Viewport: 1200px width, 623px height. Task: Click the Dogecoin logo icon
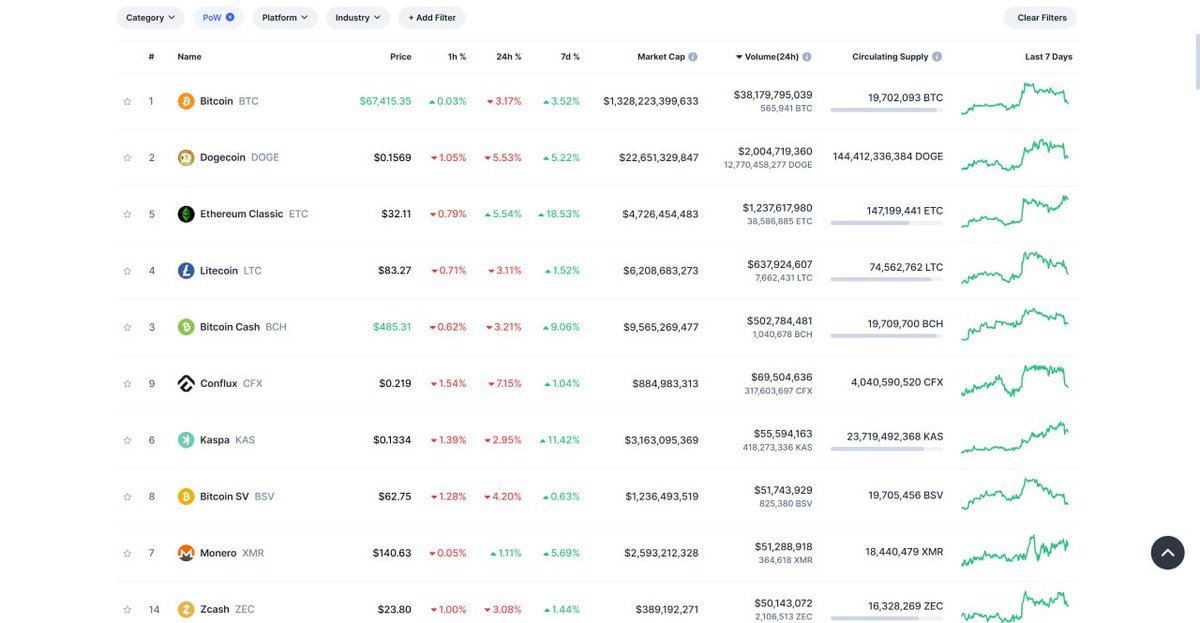pos(186,157)
